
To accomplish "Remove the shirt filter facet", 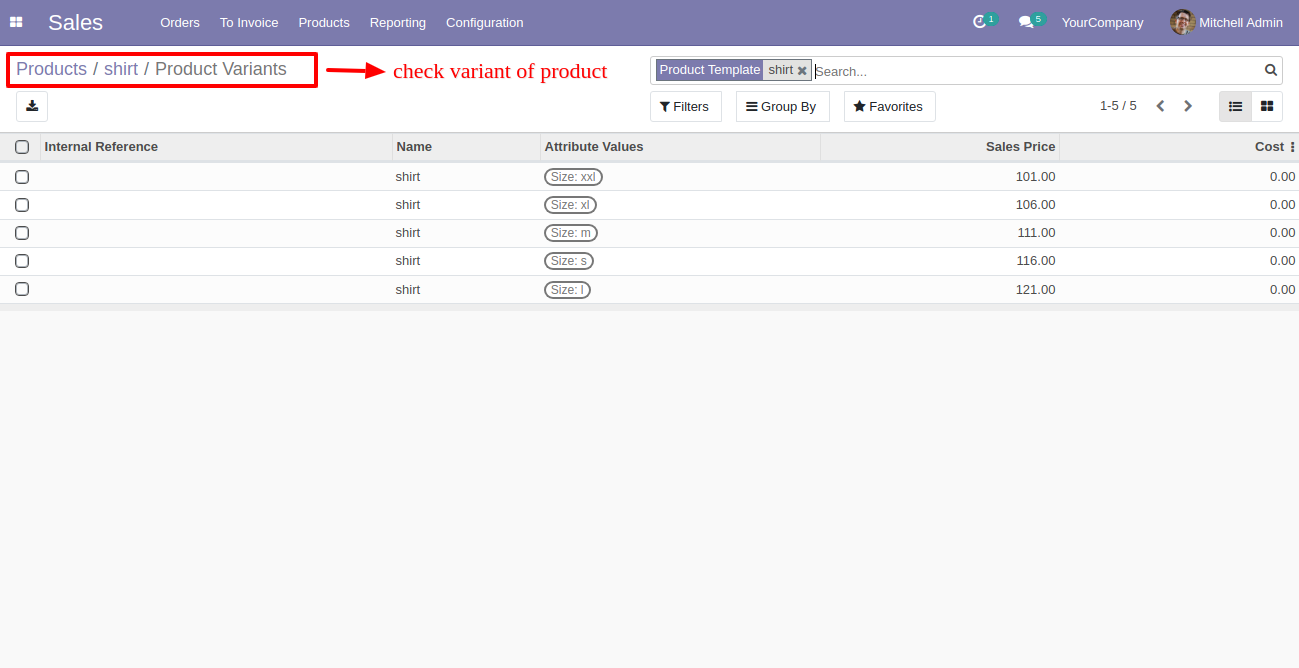I will click(802, 71).
